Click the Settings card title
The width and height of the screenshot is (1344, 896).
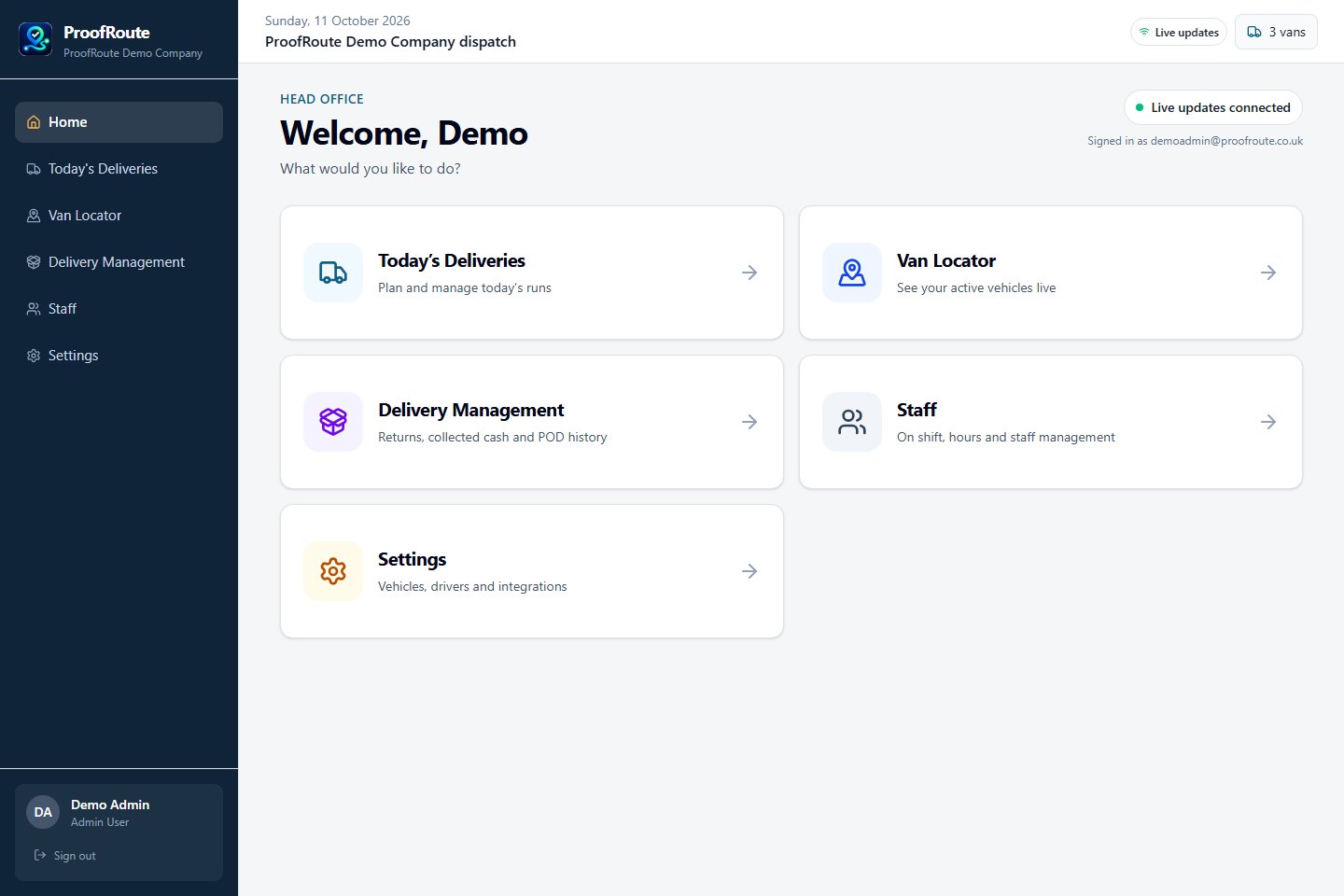pyautogui.click(x=413, y=559)
